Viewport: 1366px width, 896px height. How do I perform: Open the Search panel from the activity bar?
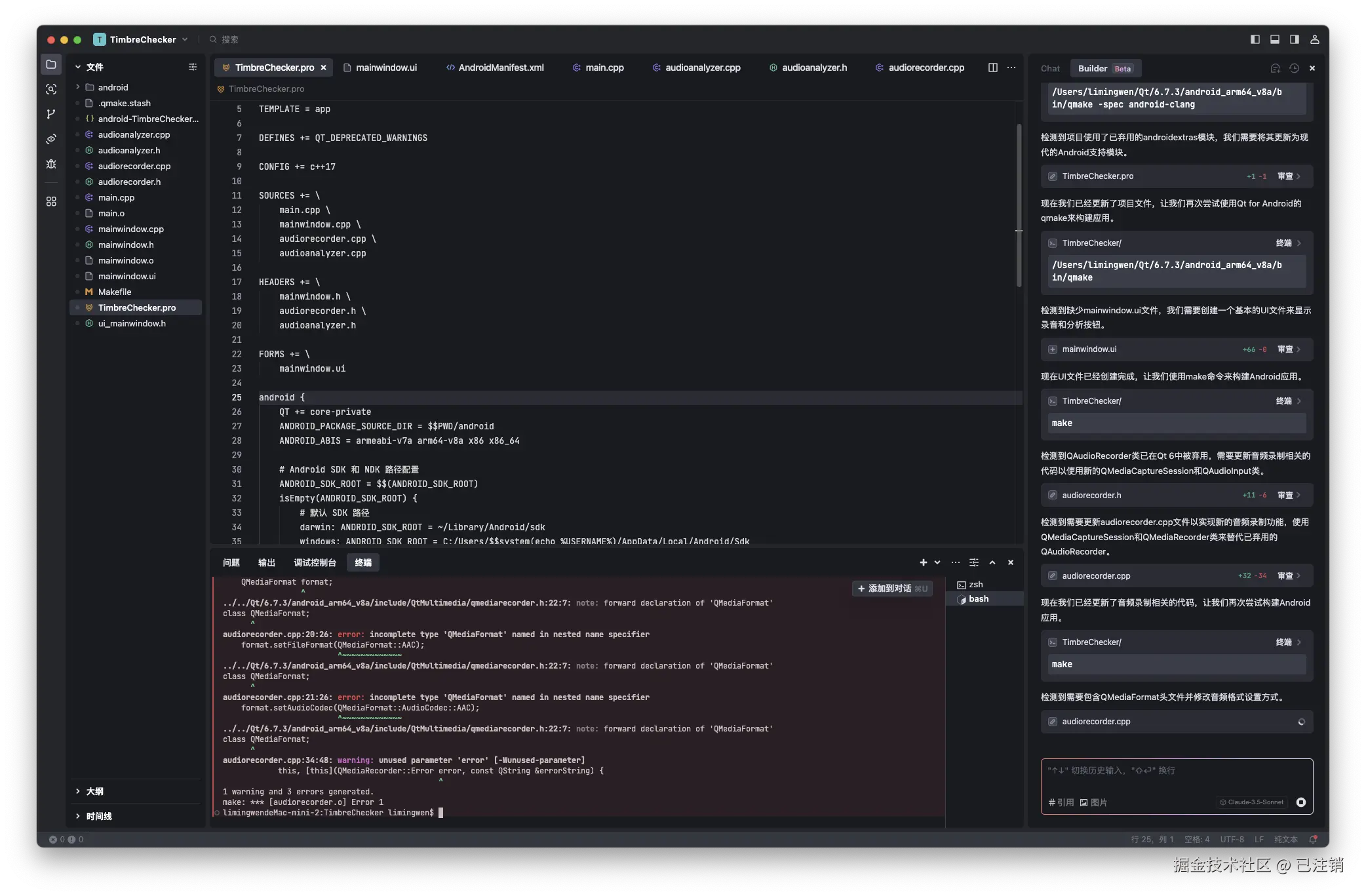51,90
